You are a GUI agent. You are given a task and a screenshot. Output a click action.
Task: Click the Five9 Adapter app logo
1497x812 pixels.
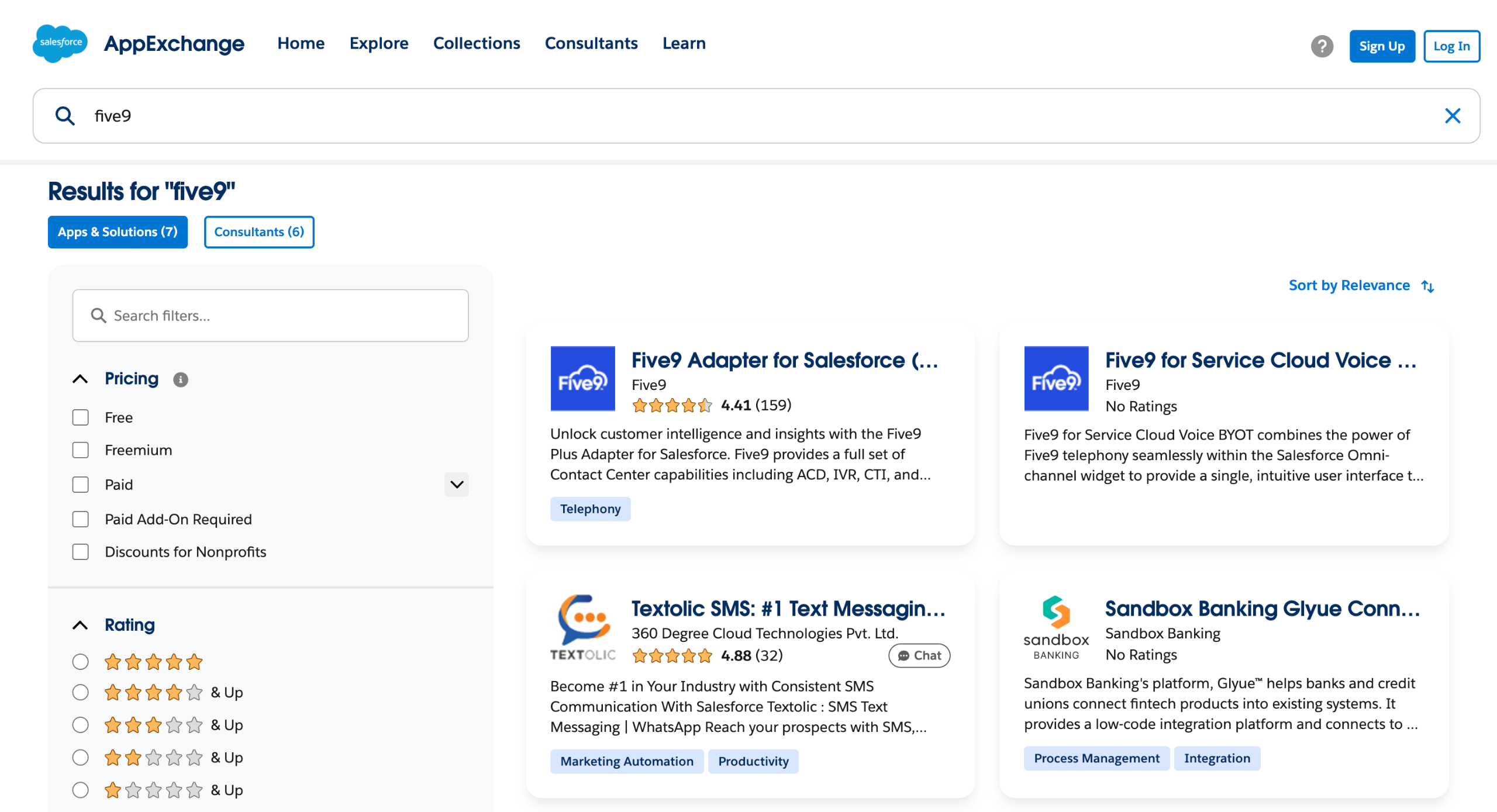[x=582, y=379]
